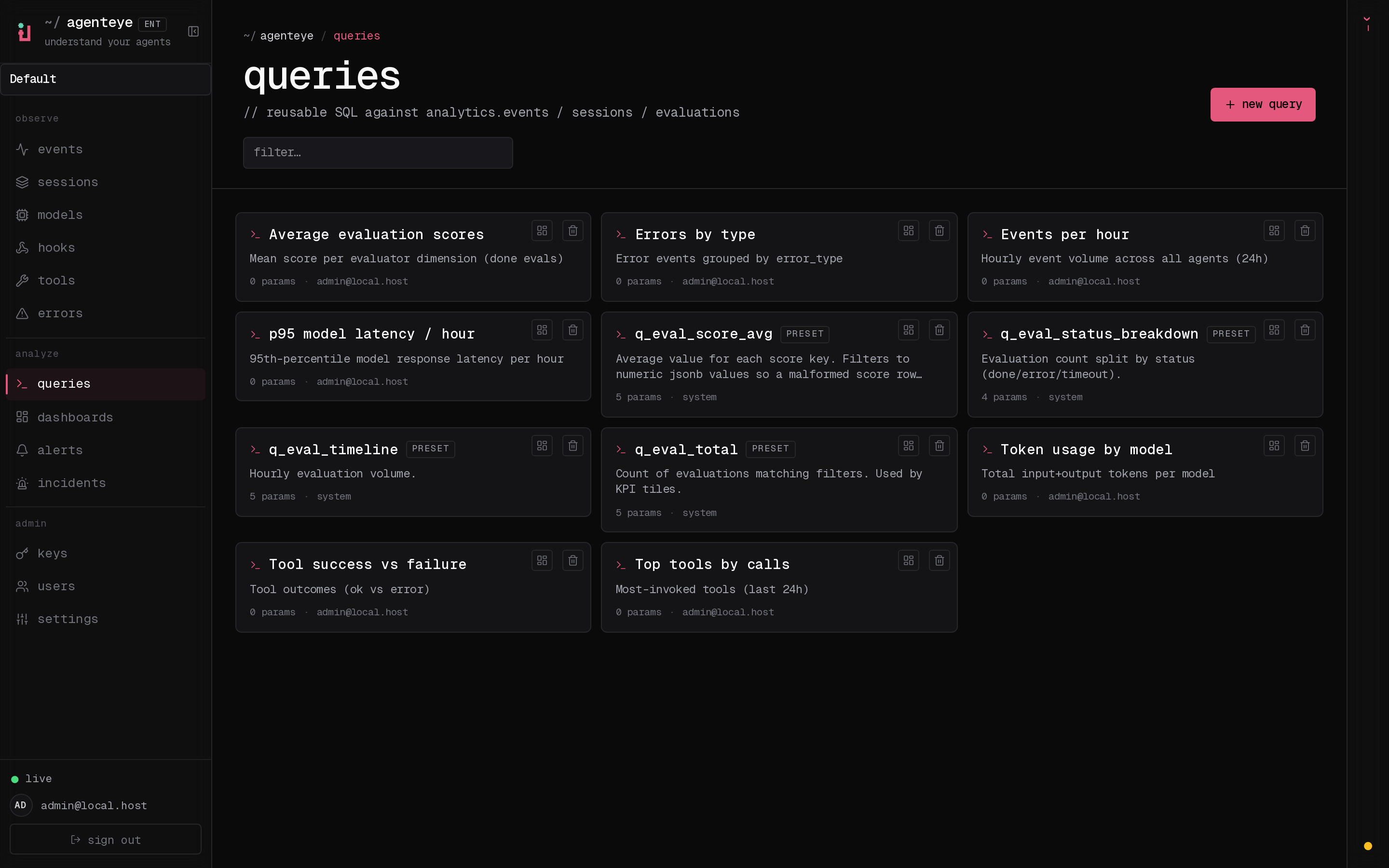The width and height of the screenshot is (1389, 868).
Task: Add Token usage by model to dashboard
Action: [x=1274, y=446]
